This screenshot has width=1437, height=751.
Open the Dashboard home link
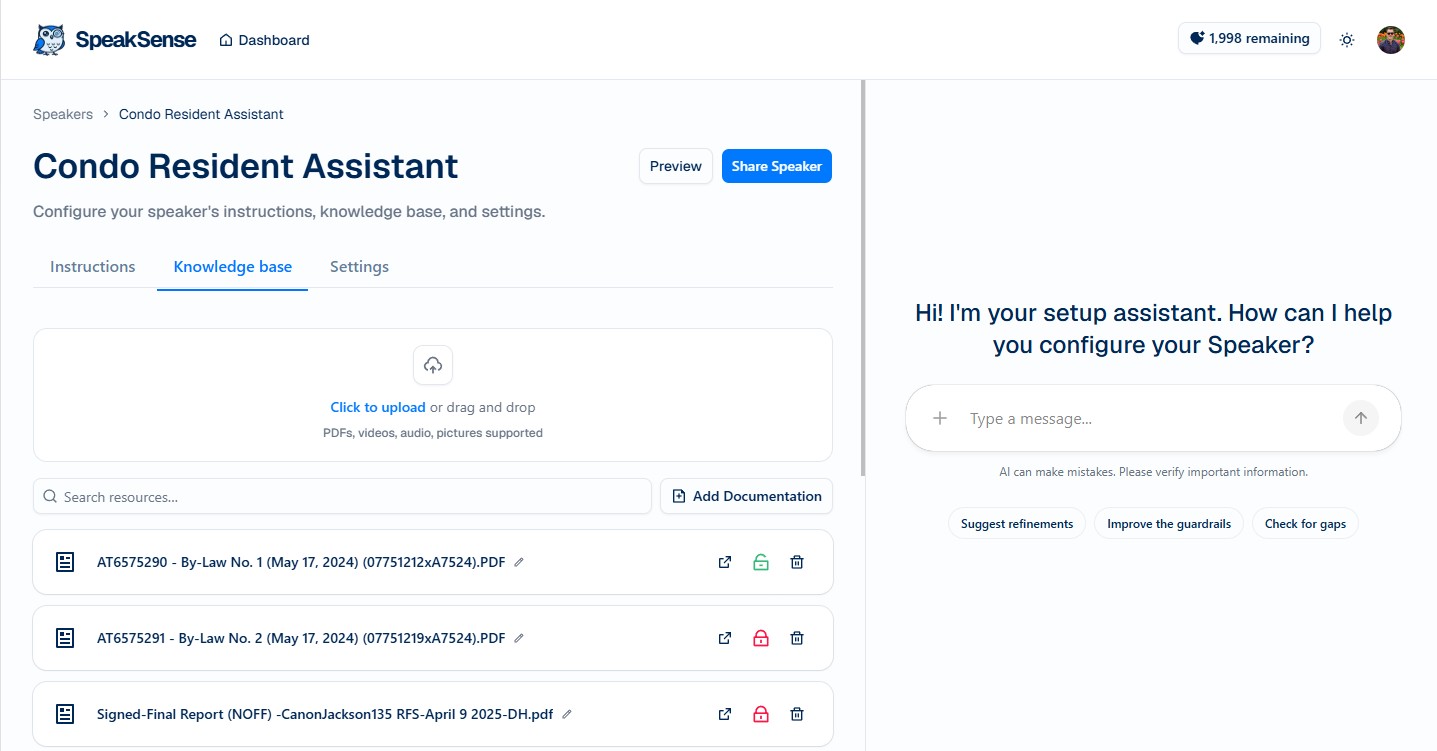tap(265, 40)
